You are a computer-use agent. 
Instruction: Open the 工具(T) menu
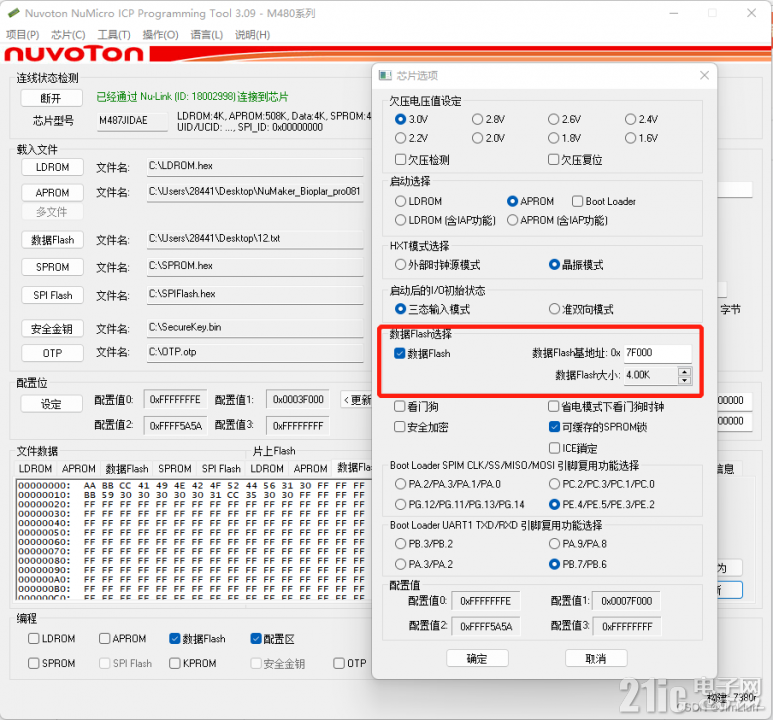point(114,35)
